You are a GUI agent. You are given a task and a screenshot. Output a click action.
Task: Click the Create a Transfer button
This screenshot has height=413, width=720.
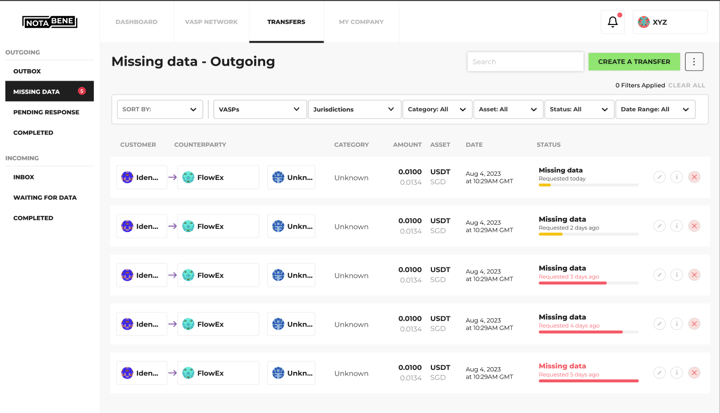pos(634,62)
